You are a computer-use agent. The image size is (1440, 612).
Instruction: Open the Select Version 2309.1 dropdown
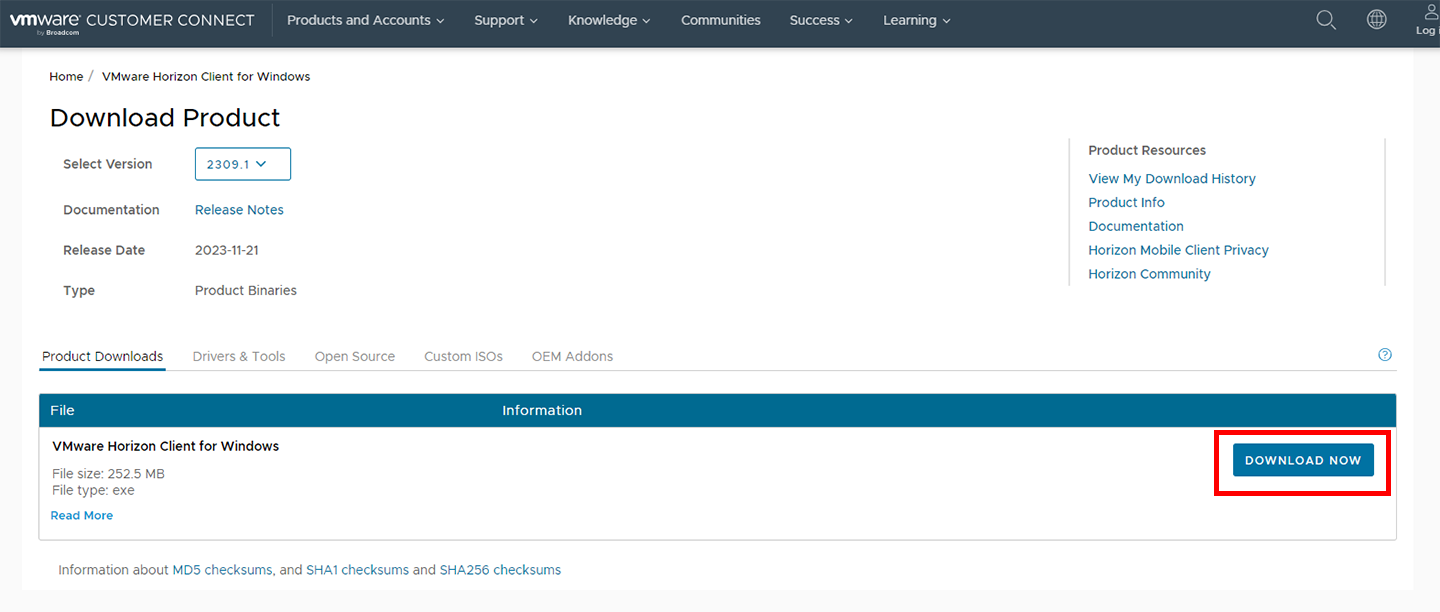click(x=243, y=164)
